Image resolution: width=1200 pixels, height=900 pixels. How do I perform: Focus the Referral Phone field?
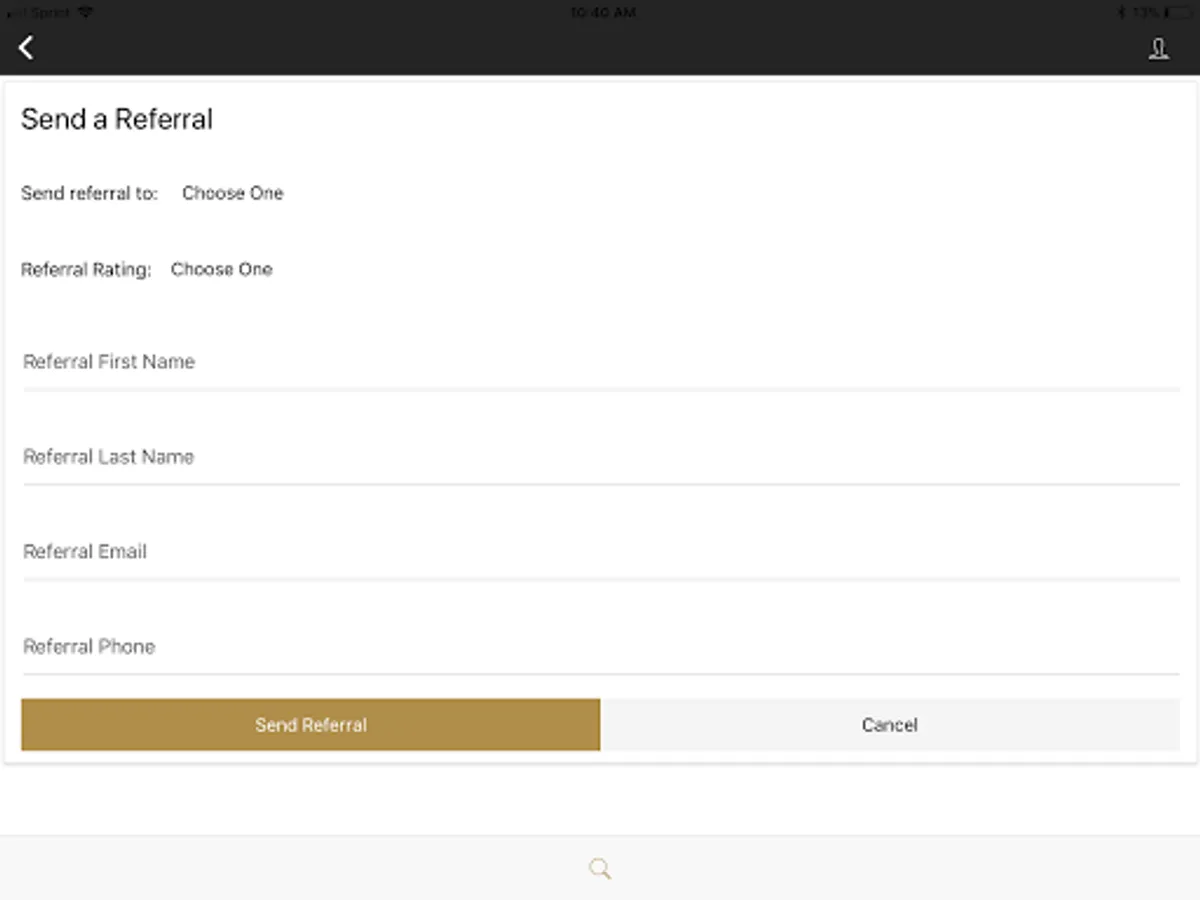(601, 647)
